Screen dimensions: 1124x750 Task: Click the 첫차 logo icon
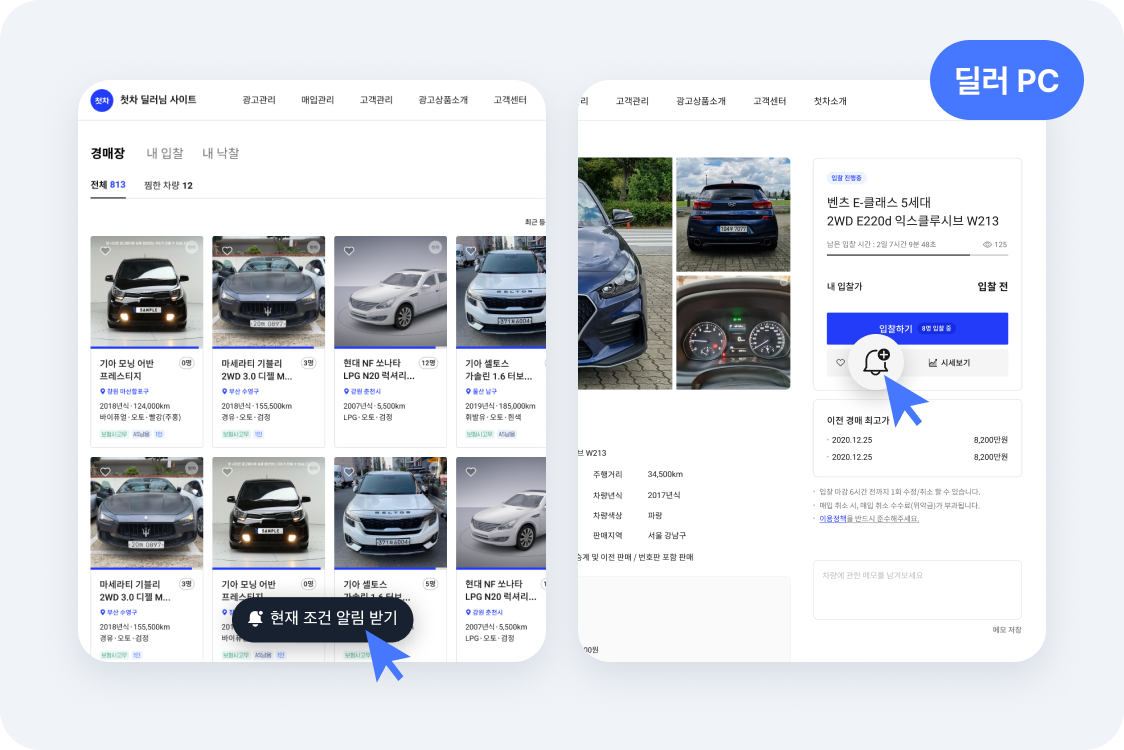tap(101, 100)
